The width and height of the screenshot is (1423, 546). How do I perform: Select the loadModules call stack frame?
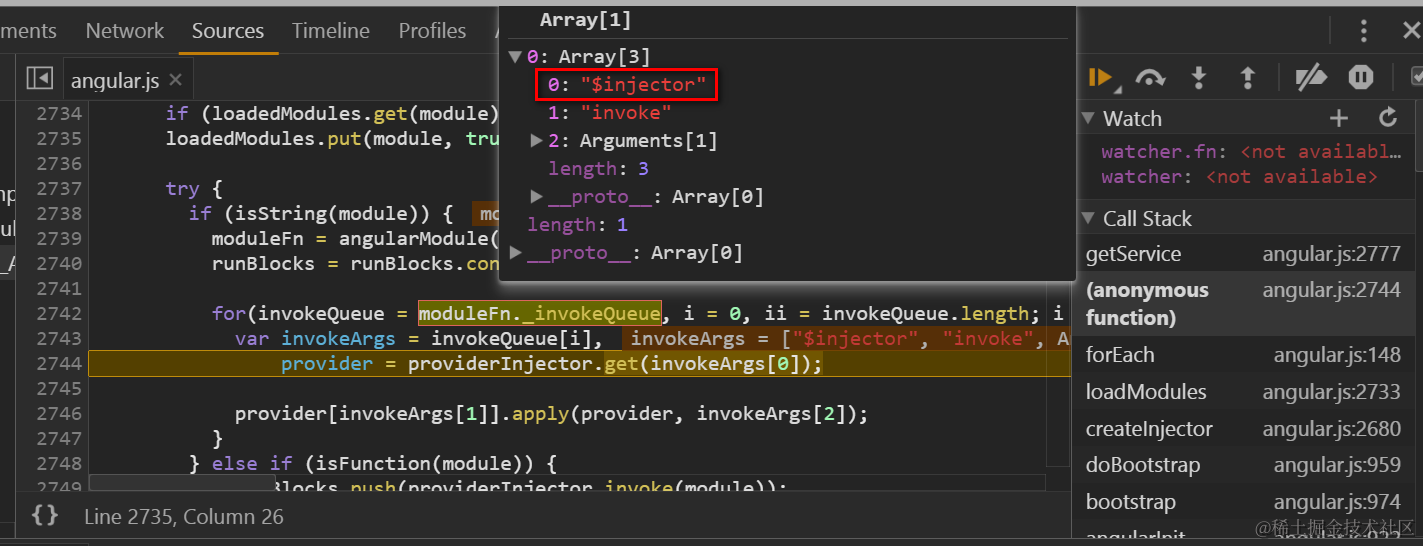pyautogui.click(x=1247, y=392)
